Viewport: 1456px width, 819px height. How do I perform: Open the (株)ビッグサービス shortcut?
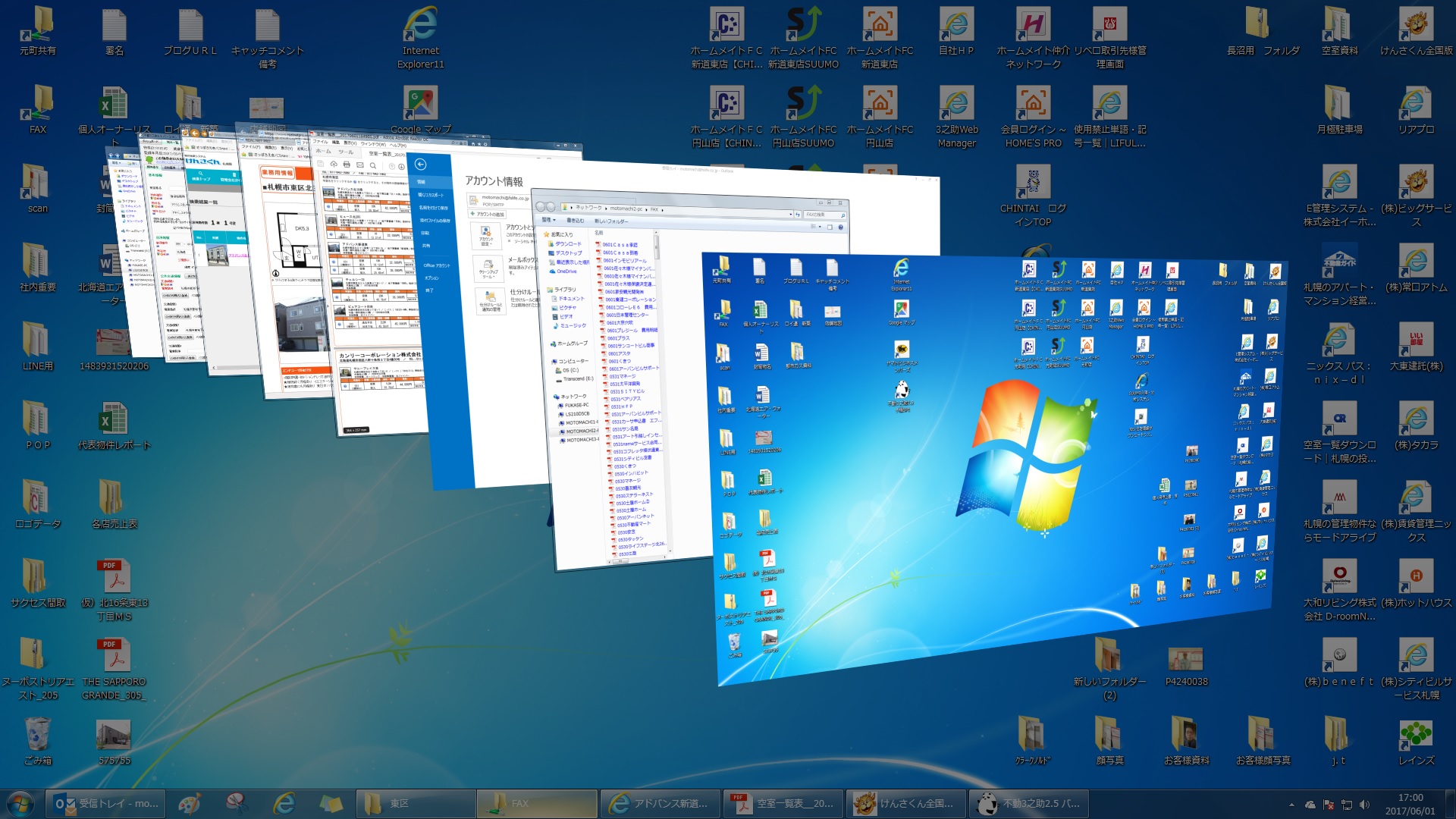point(1416,196)
